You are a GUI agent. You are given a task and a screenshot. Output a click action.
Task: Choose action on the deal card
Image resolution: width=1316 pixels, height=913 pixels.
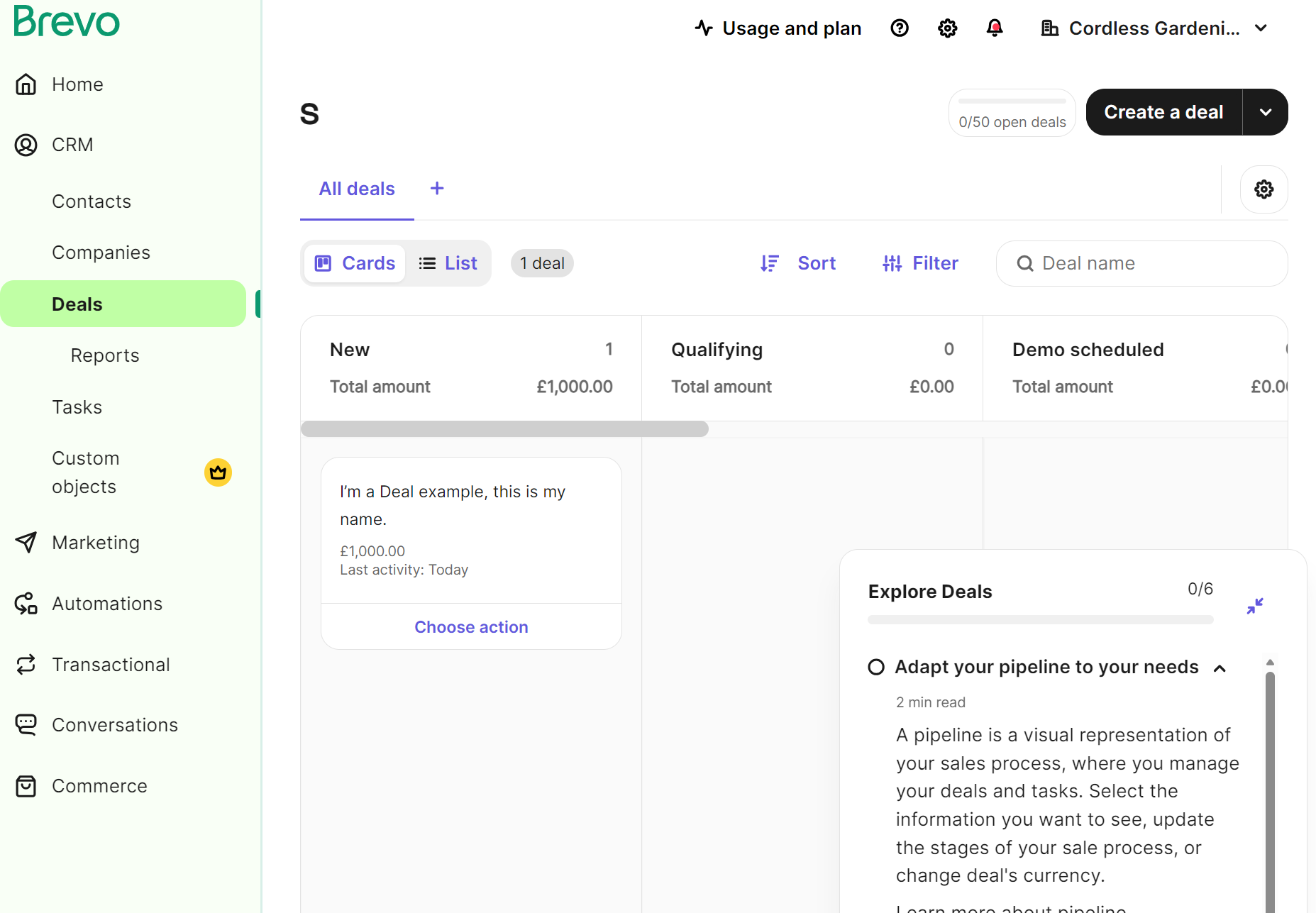[x=470, y=626]
